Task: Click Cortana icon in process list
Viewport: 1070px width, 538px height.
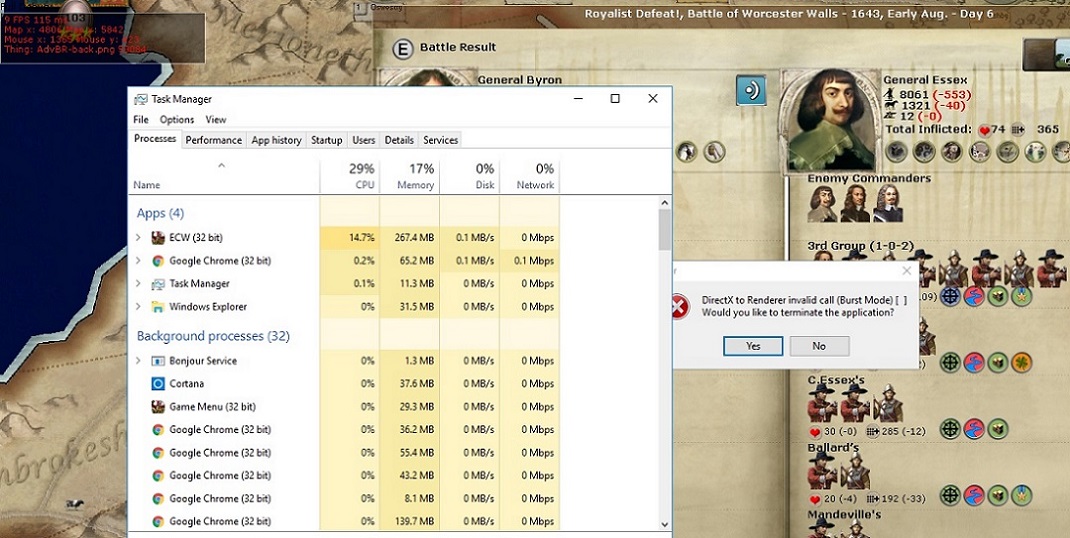Action: [158, 384]
